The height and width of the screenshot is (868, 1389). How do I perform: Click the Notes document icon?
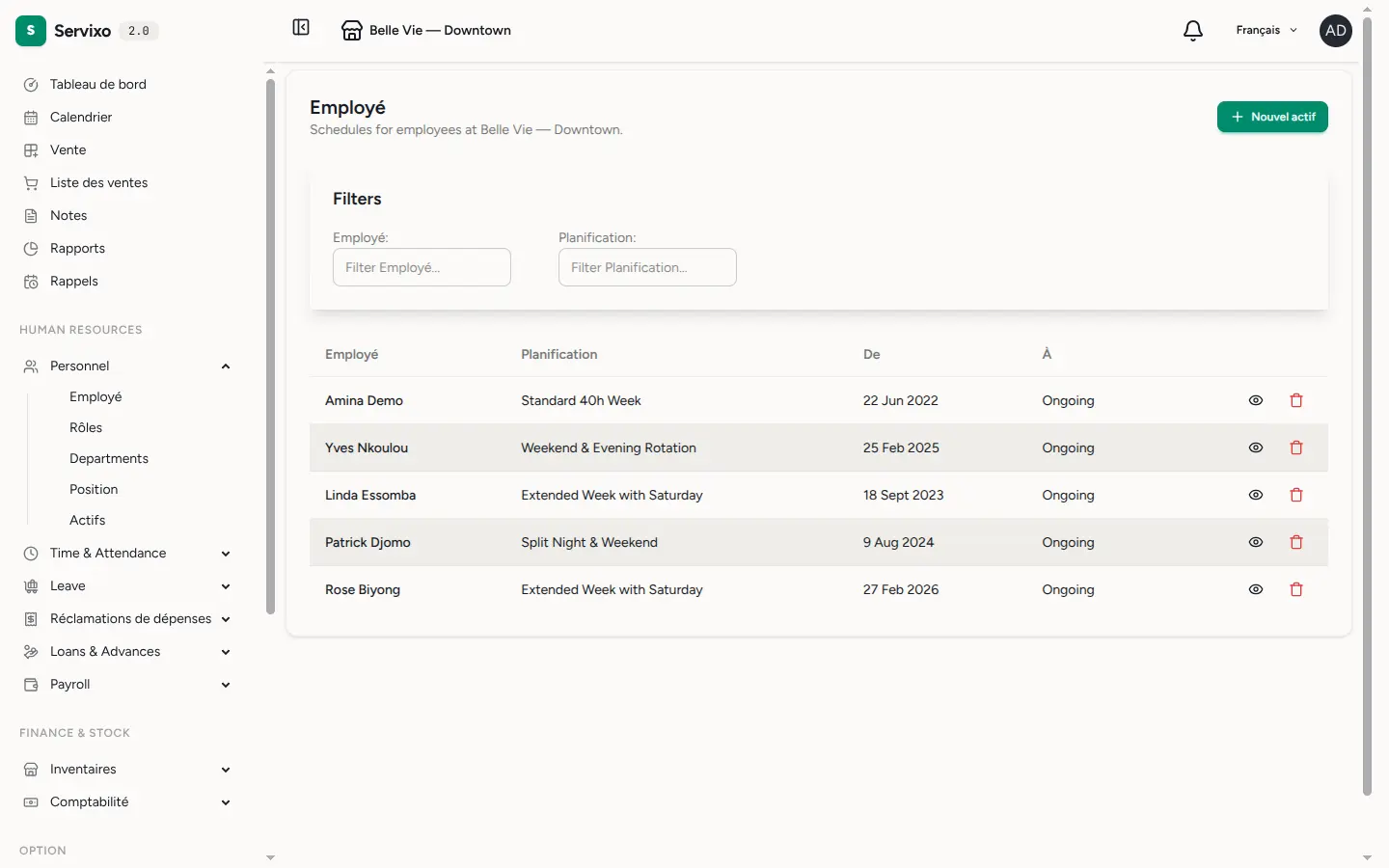(31, 216)
